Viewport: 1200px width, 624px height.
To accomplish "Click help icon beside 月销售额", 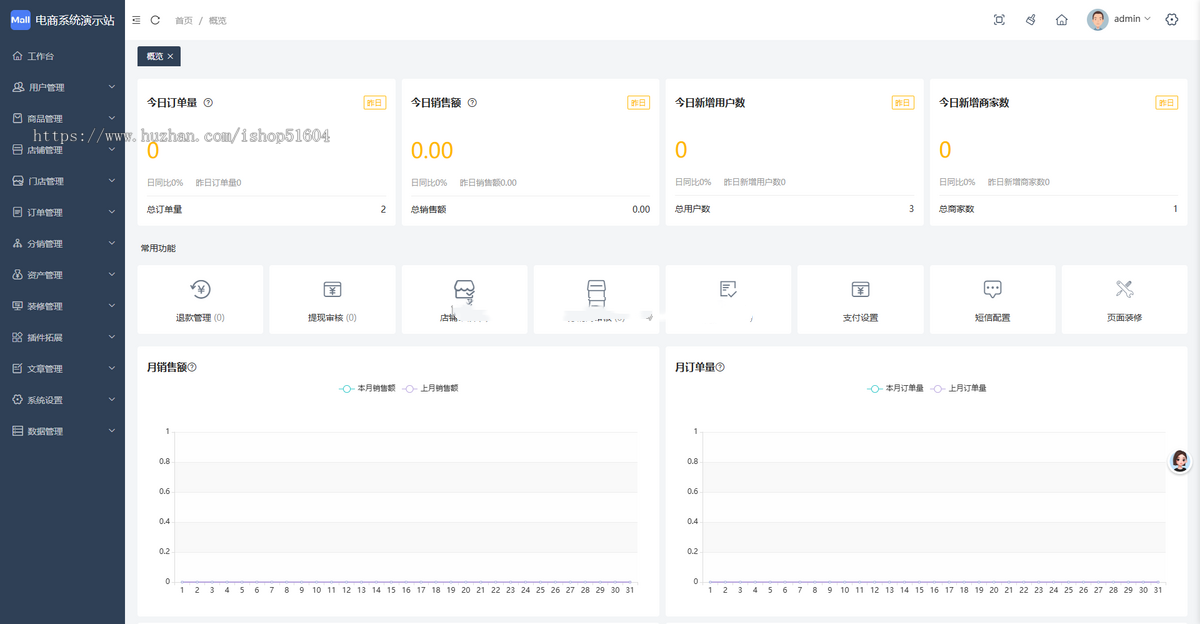I will [x=192, y=367].
